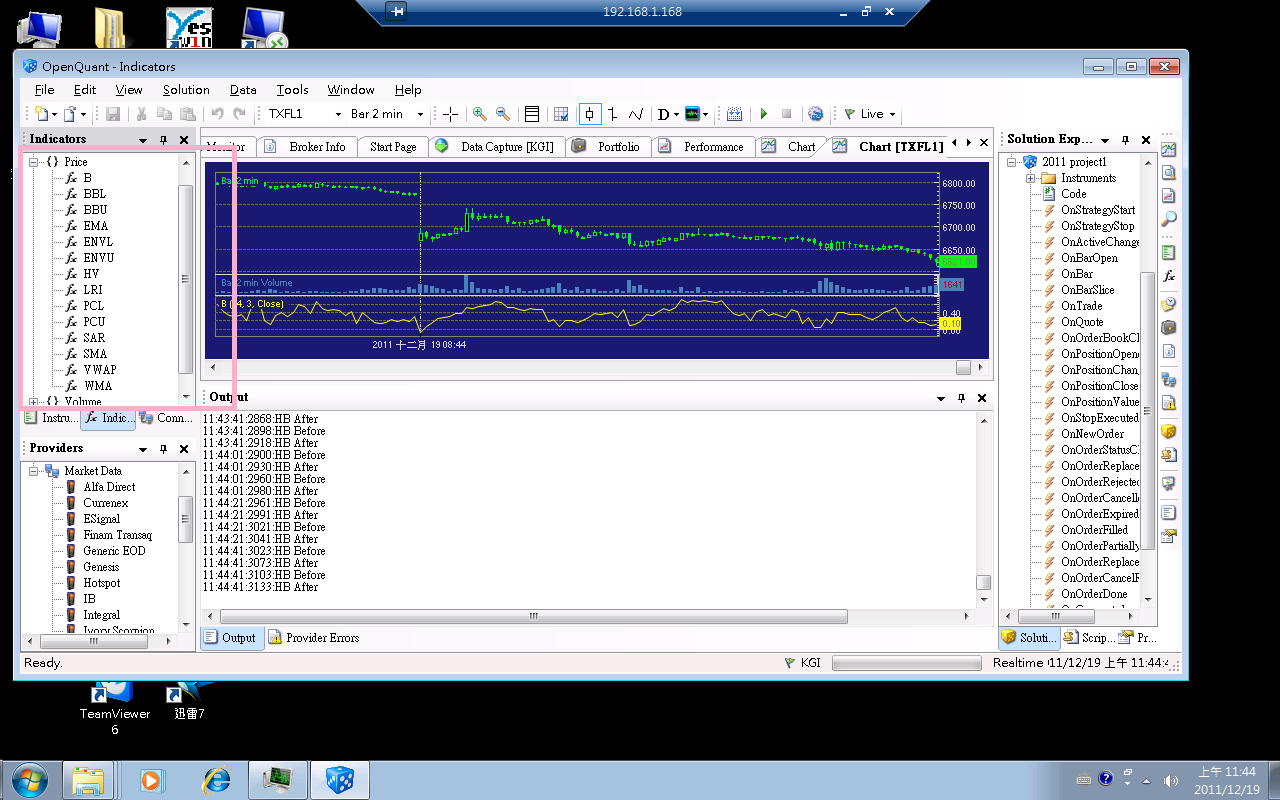The height and width of the screenshot is (800, 1280).
Task: Click the magnifier icon in right sidebar
Action: tap(1169, 220)
